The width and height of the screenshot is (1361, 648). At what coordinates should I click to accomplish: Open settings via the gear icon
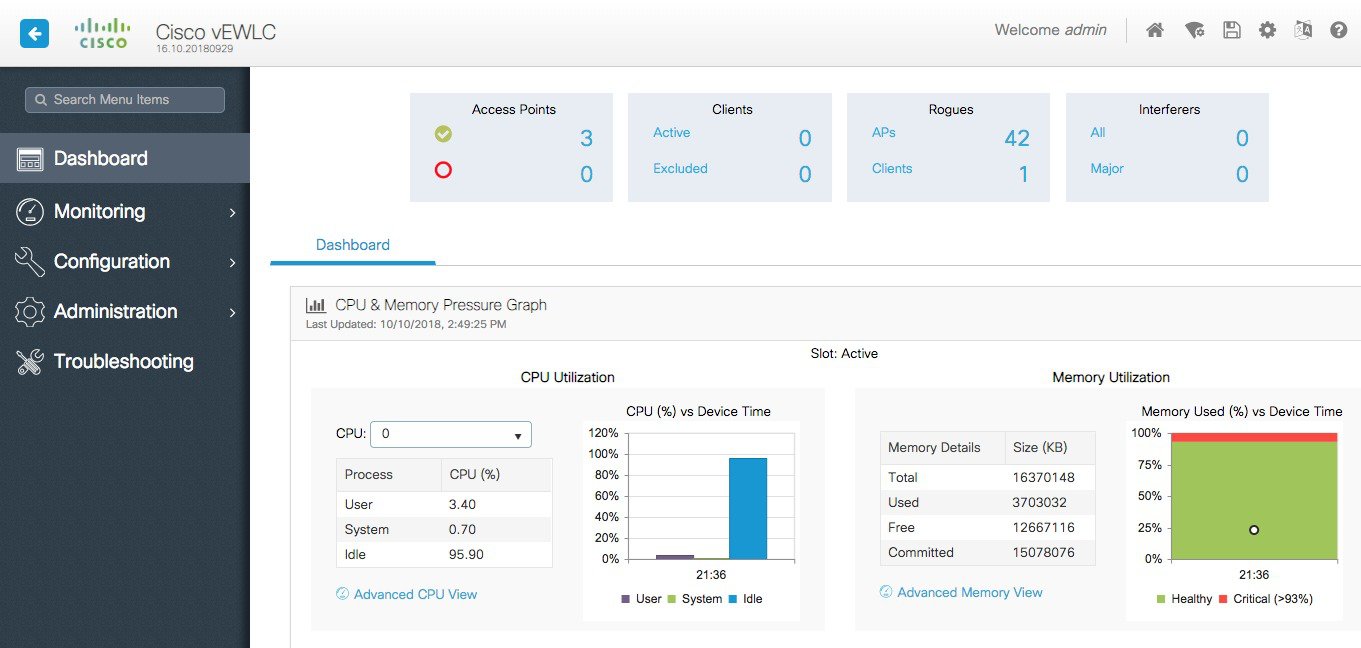[1267, 30]
